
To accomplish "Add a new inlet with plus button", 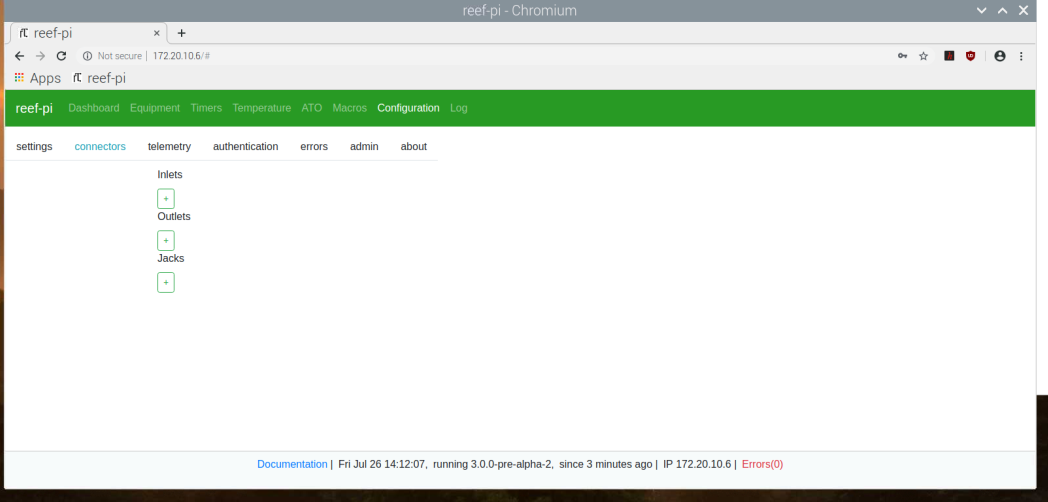I will [166, 199].
